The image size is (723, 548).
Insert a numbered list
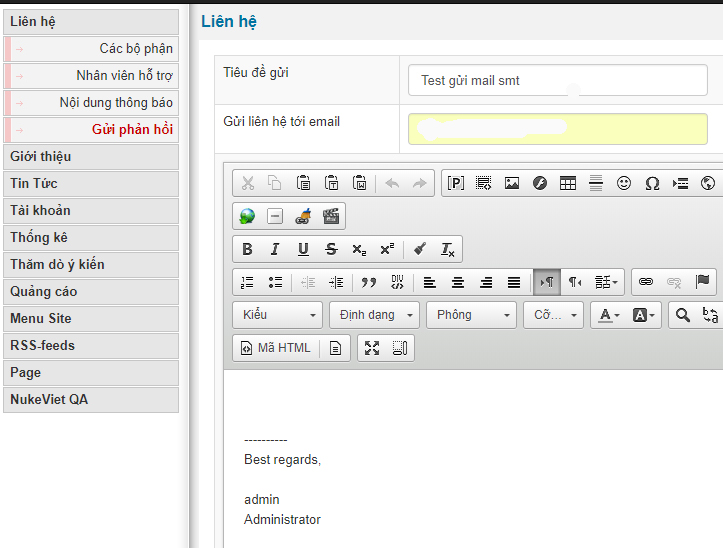point(247,282)
